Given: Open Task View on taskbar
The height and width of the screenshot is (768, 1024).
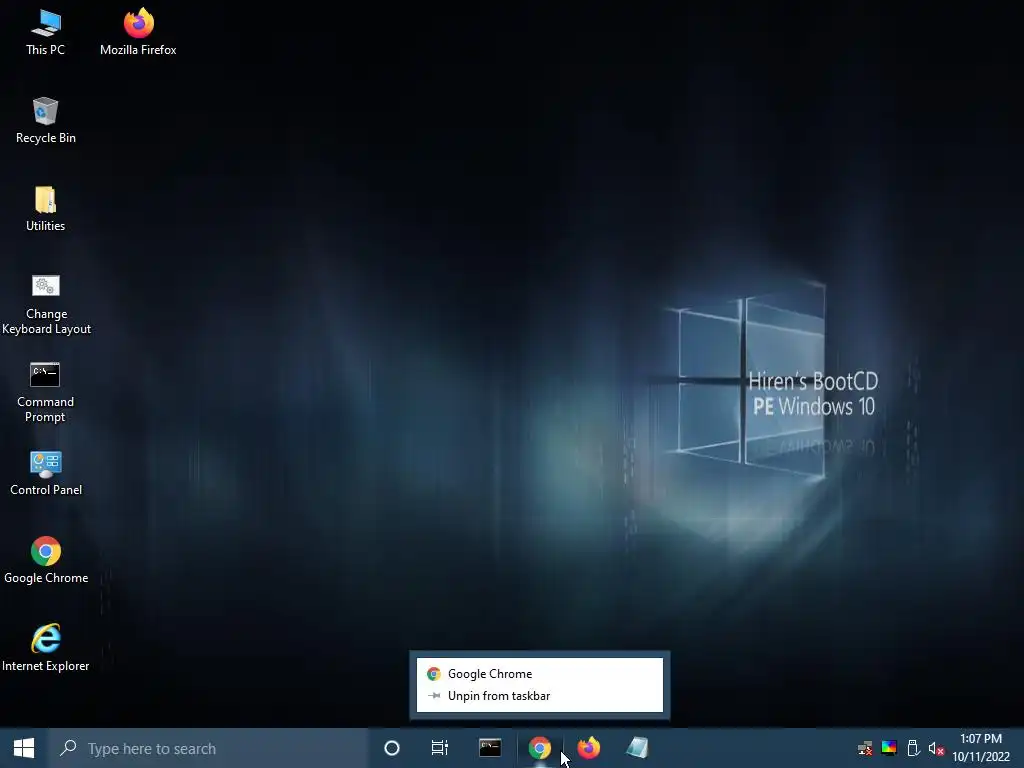Looking at the screenshot, I should [440, 748].
